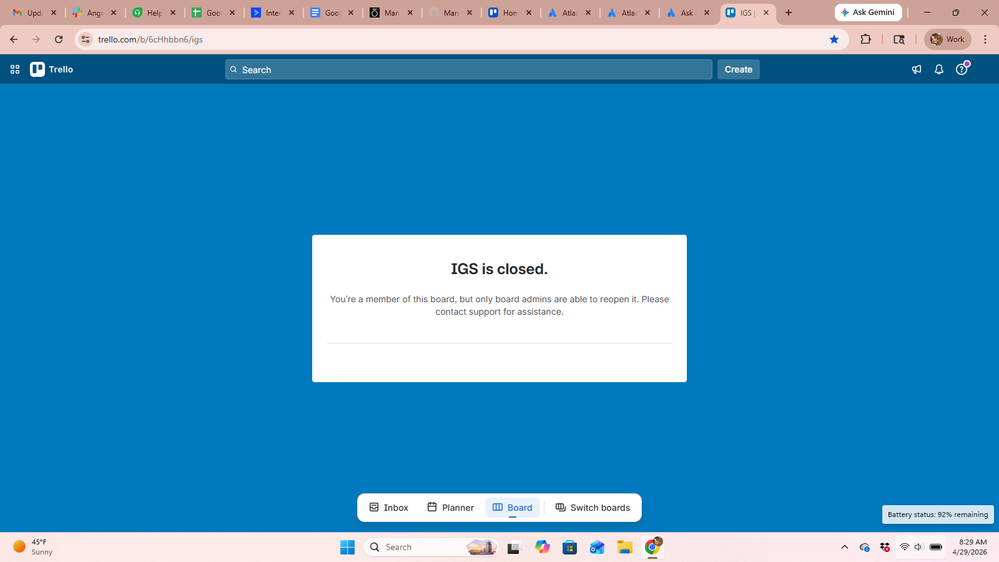
Task: Open the Chrome three-dot menu
Action: click(985, 40)
